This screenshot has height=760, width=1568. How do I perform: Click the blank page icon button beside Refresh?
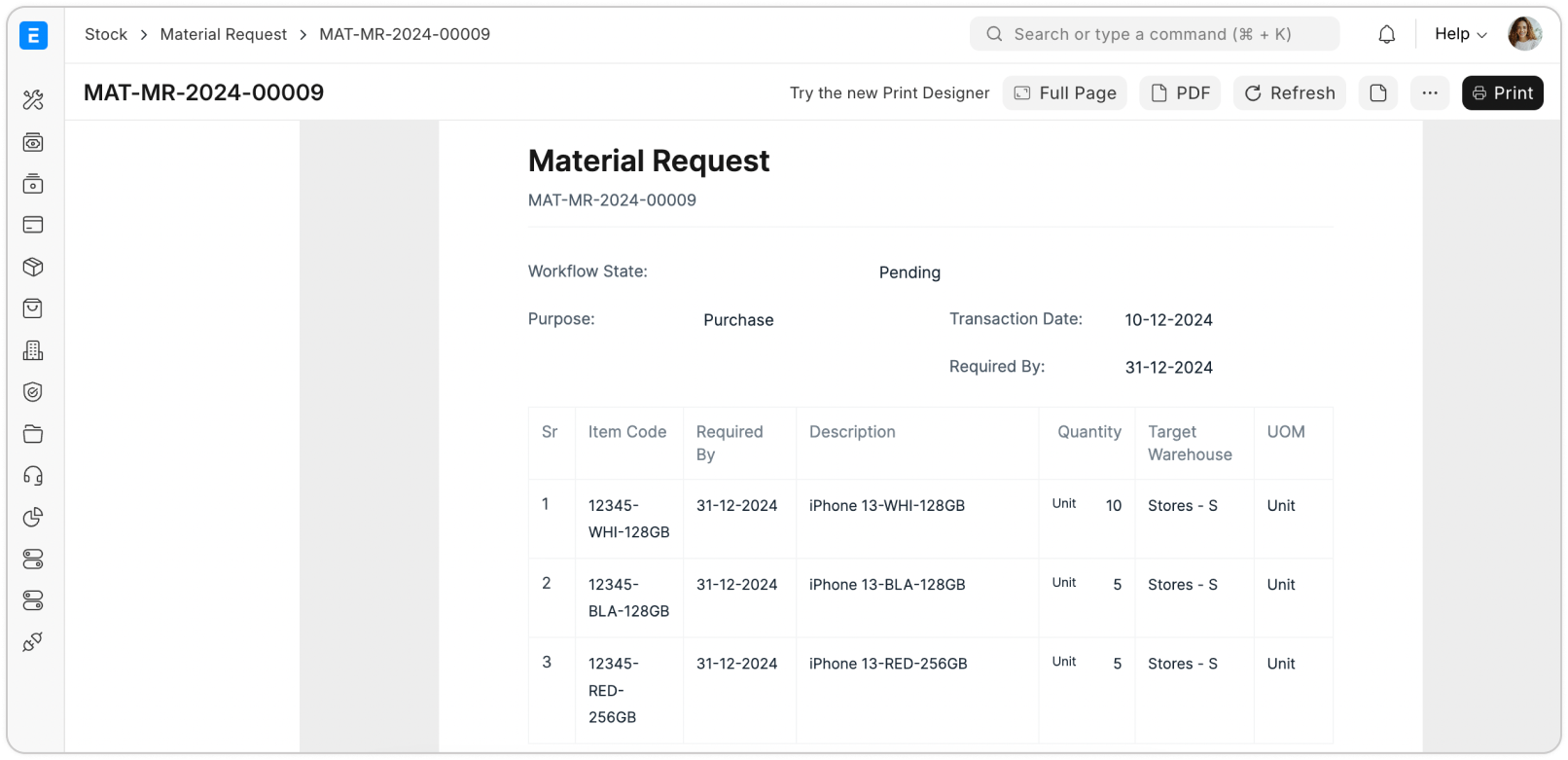[x=1377, y=93]
